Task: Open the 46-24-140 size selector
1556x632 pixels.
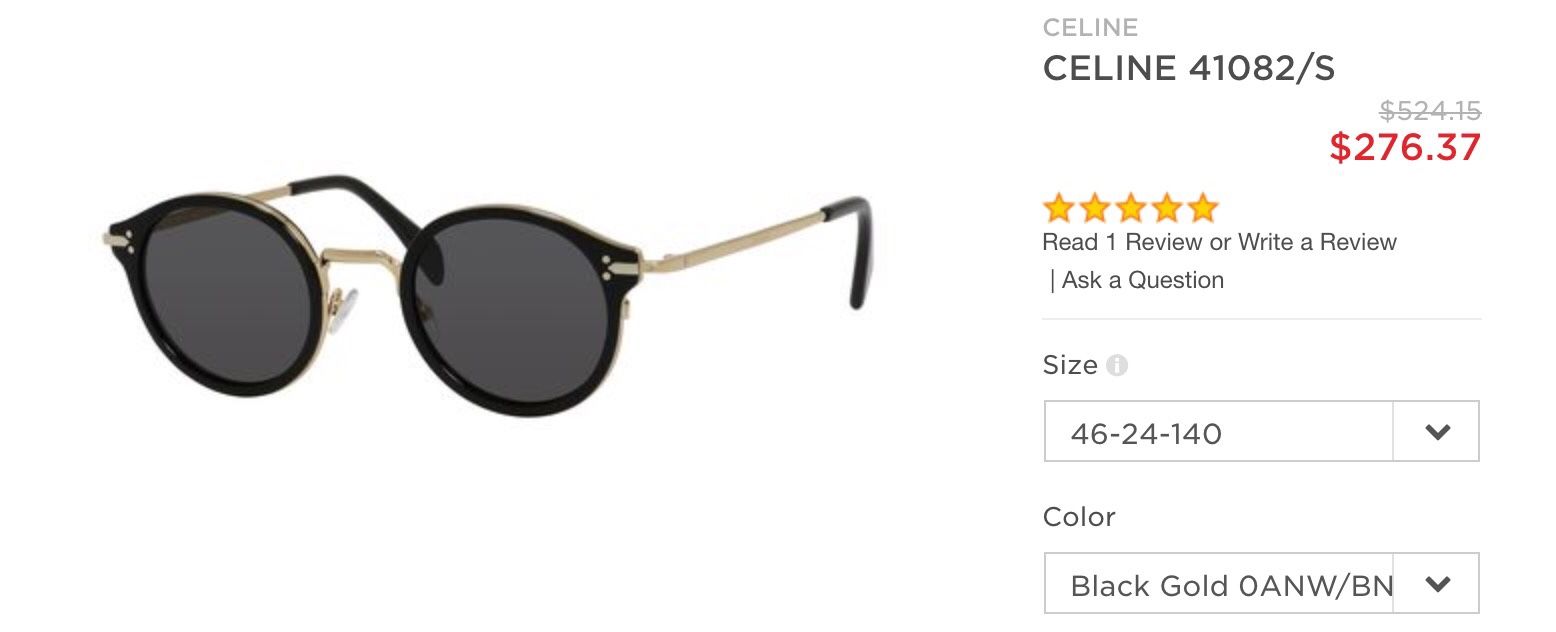Action: [1261, 432]
